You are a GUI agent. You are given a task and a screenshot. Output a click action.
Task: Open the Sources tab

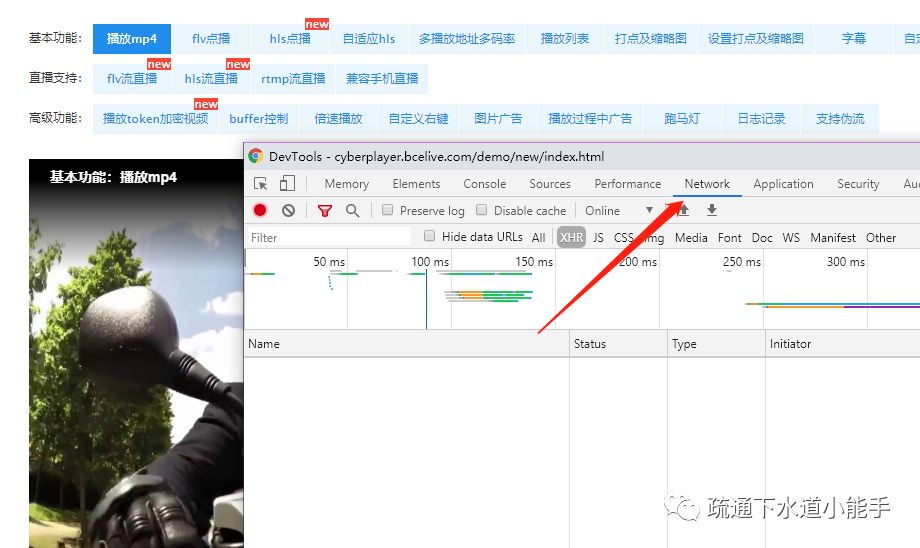[x=550, y=184]
